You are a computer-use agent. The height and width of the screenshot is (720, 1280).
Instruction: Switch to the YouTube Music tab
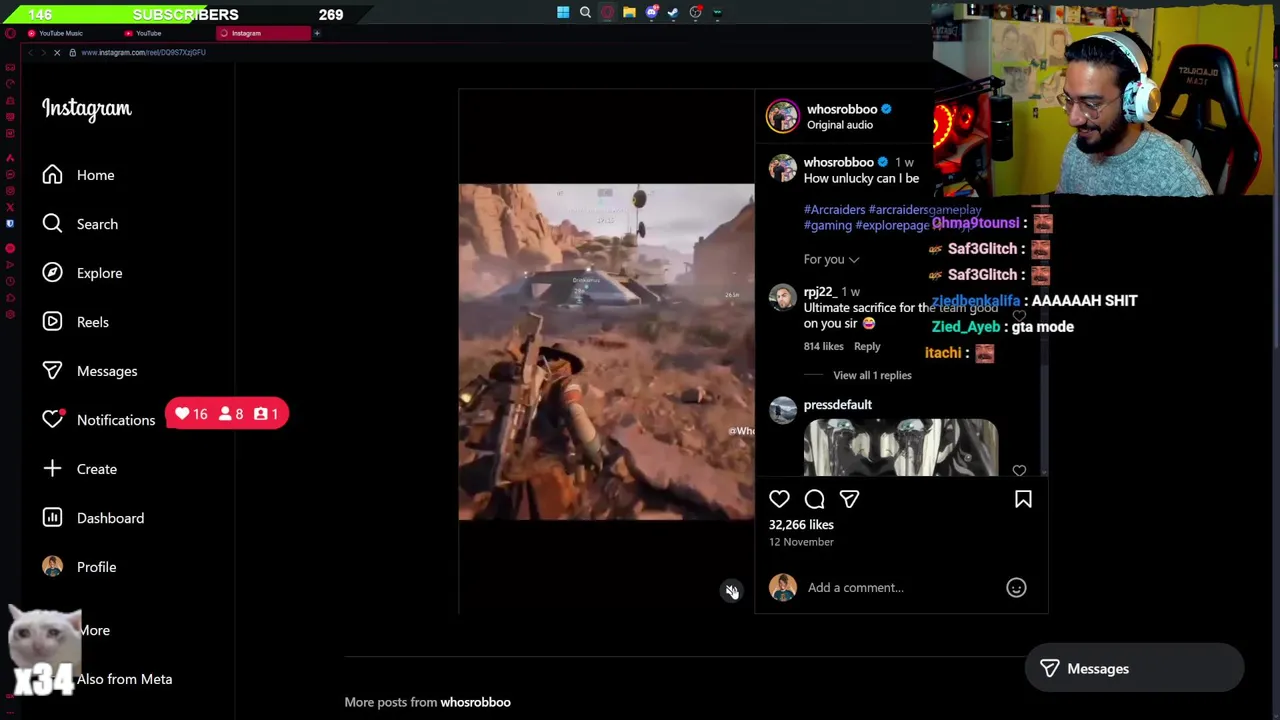[60, 33]
